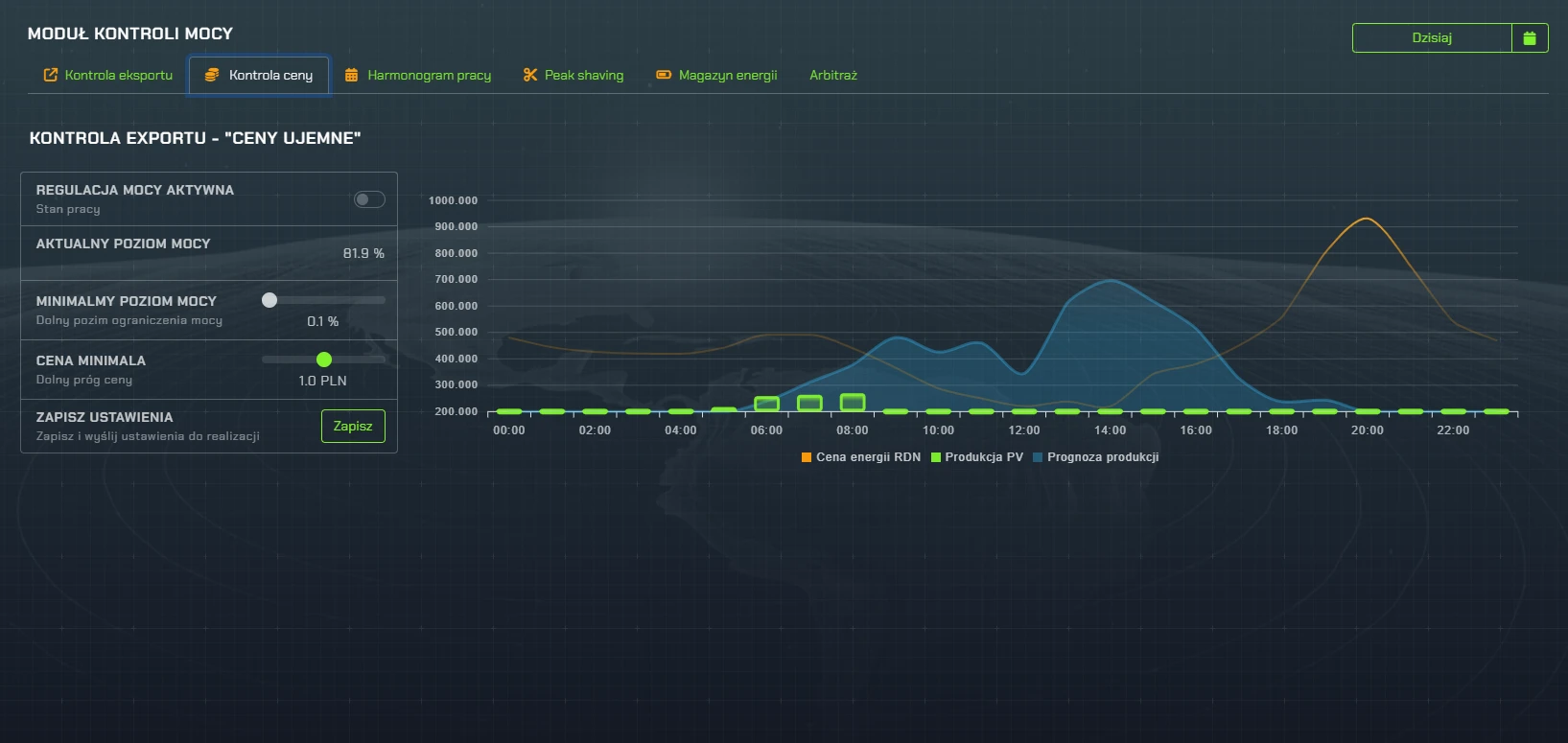The width and height of the screenshot is (1568, 743).
Task: Click the Prognoza produkcji legend label
Action: pos(1103,457)
